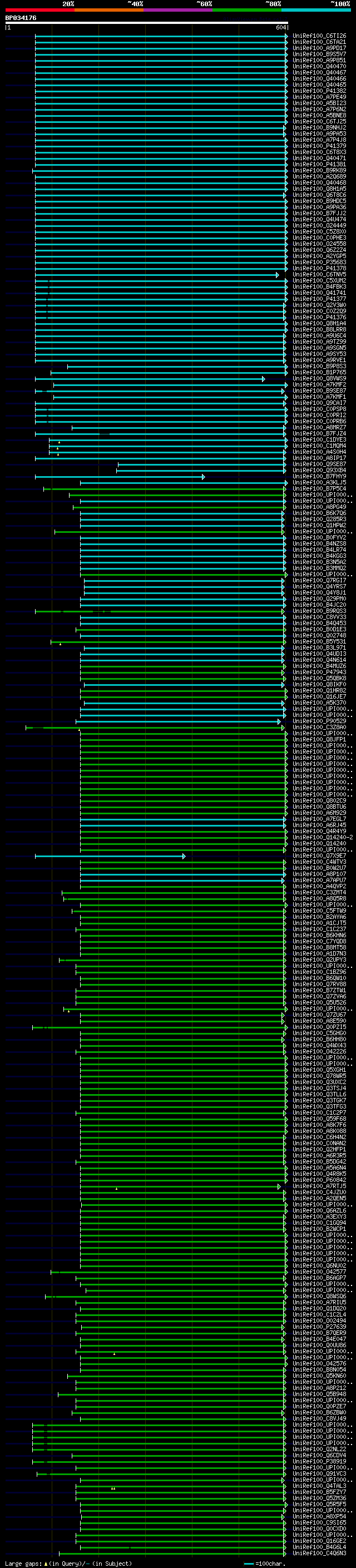356x1568 pixels.
Task: Click the query end position 604
Action: pyautogui.click(x=280, y=27)
